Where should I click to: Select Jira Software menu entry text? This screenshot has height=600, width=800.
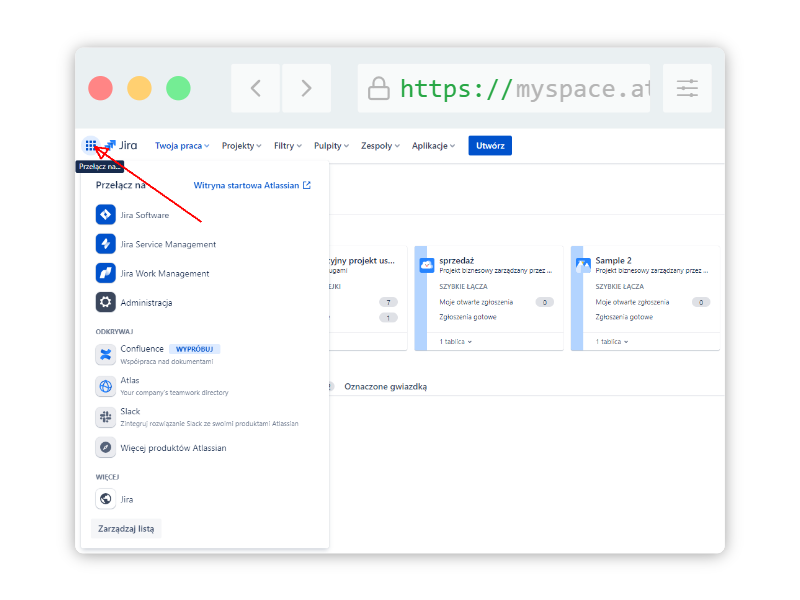(x=144, y=215)
